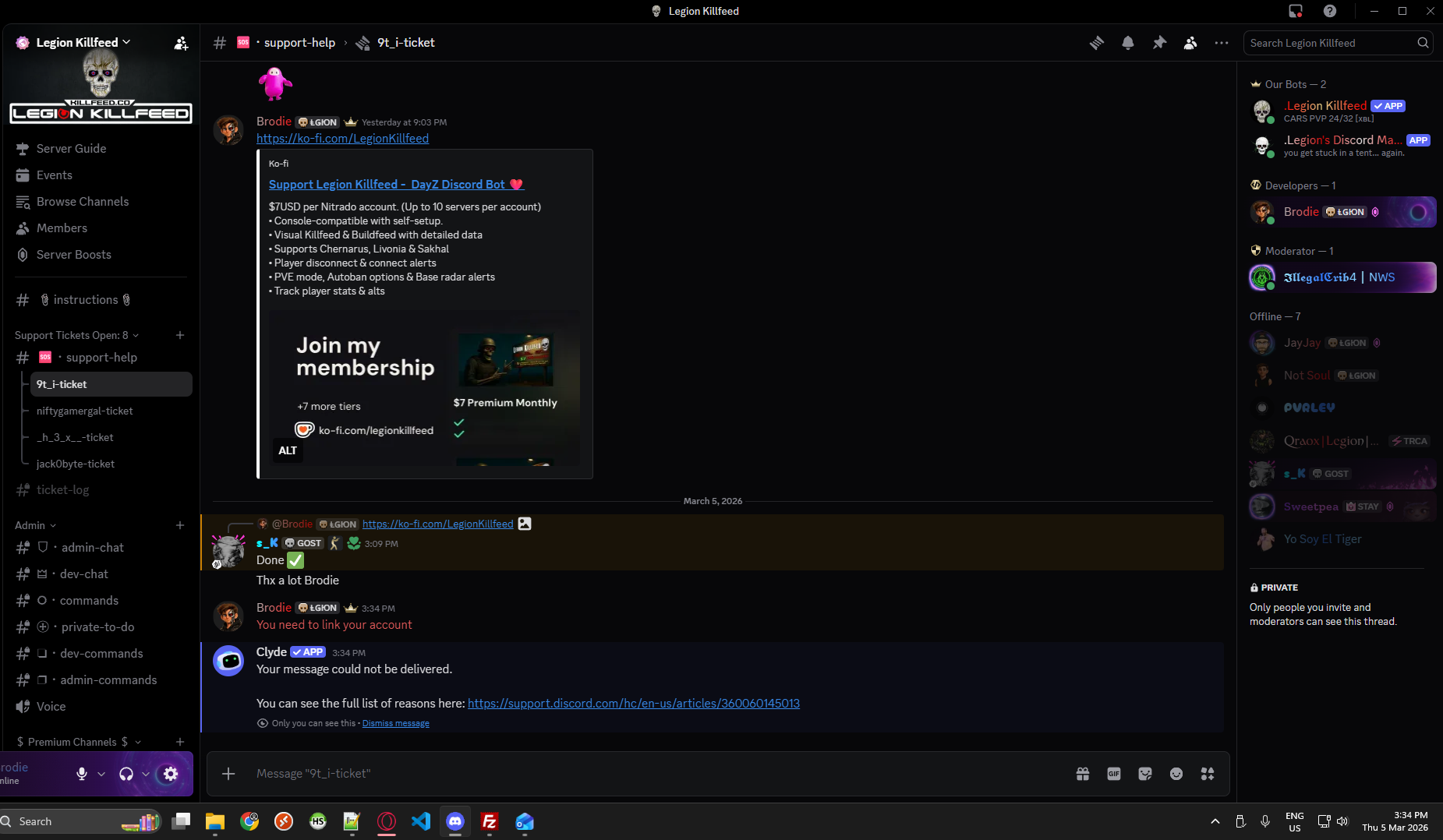
Task: Open notification settings bell icon
Action: click(1128, 43)
